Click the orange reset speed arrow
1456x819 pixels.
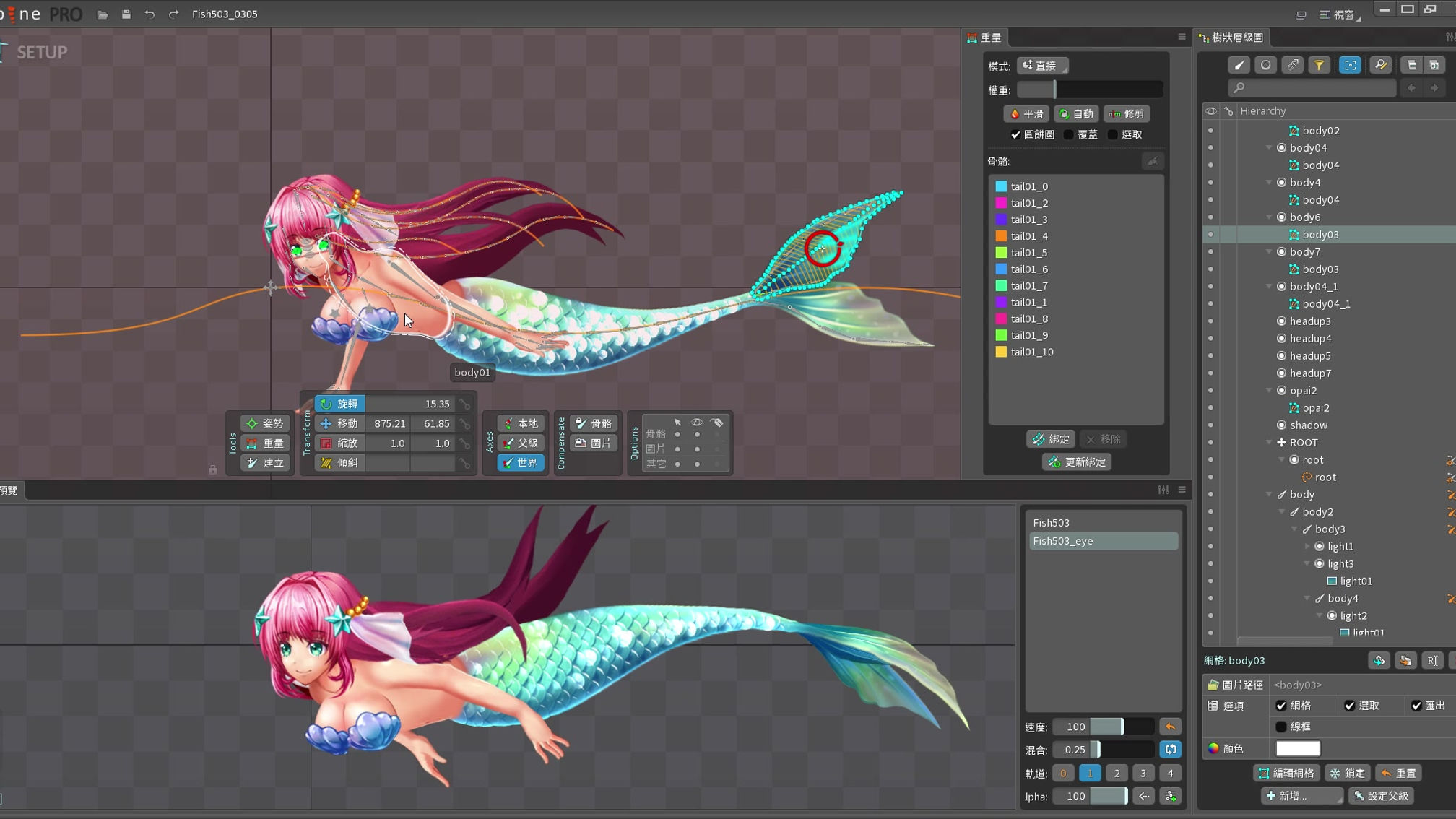(x=1170, y=727)
